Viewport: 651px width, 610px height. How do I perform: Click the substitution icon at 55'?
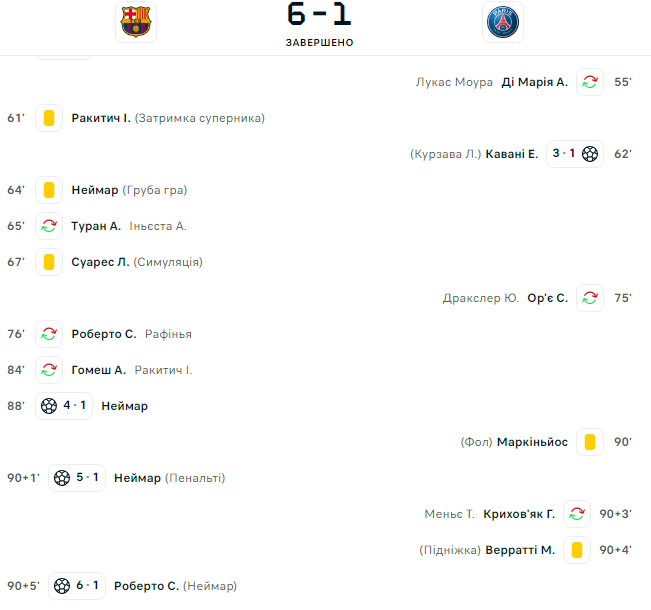pyautogui.click(x=590, y=82)
